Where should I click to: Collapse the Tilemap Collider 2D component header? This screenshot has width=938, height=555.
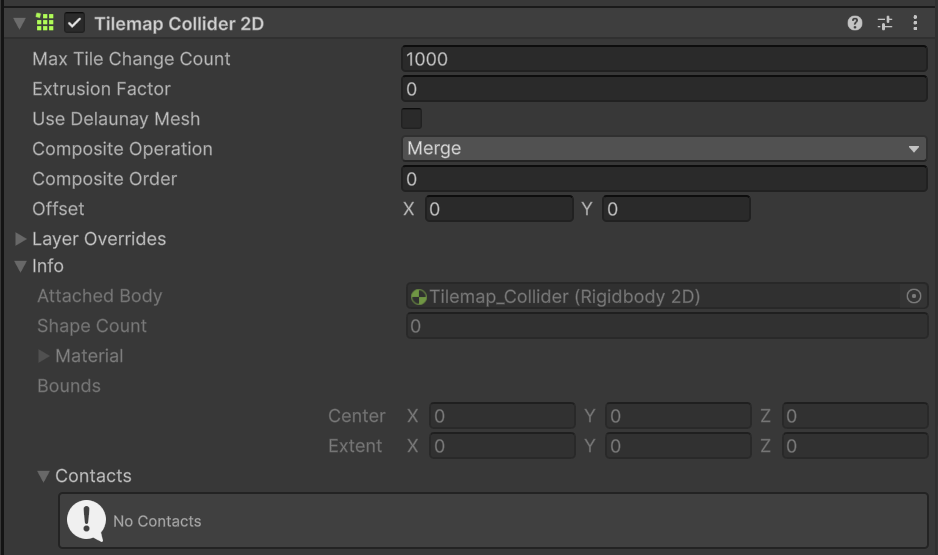[19, 23]
